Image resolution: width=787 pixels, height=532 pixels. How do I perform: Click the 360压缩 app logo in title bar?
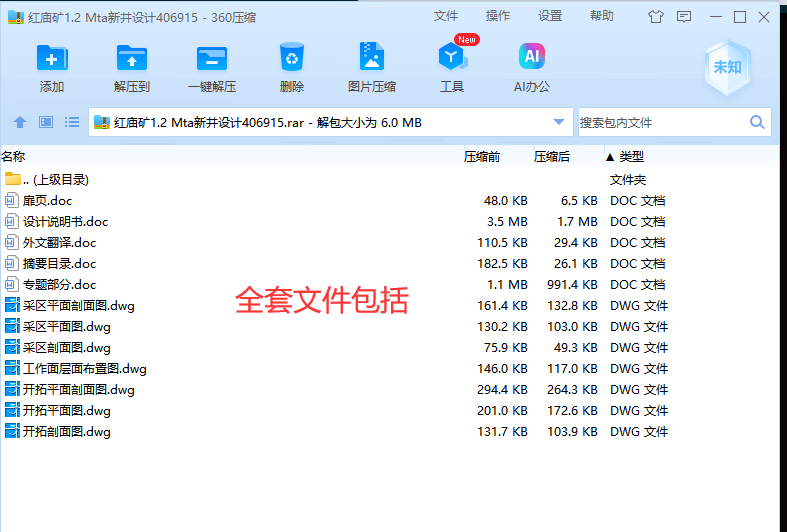(x=16, y=17)
